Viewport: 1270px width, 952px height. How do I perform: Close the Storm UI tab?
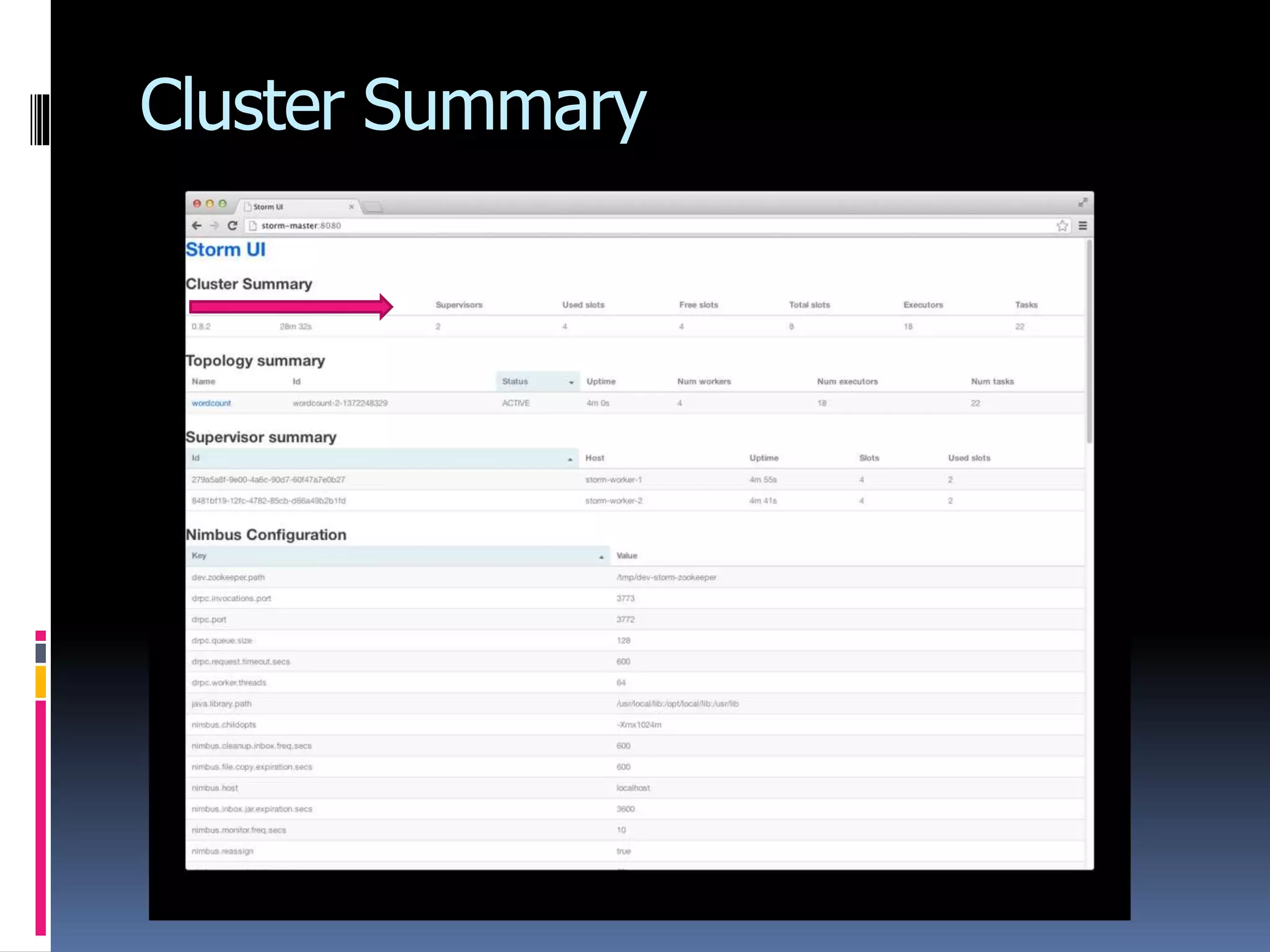(352, 207)
